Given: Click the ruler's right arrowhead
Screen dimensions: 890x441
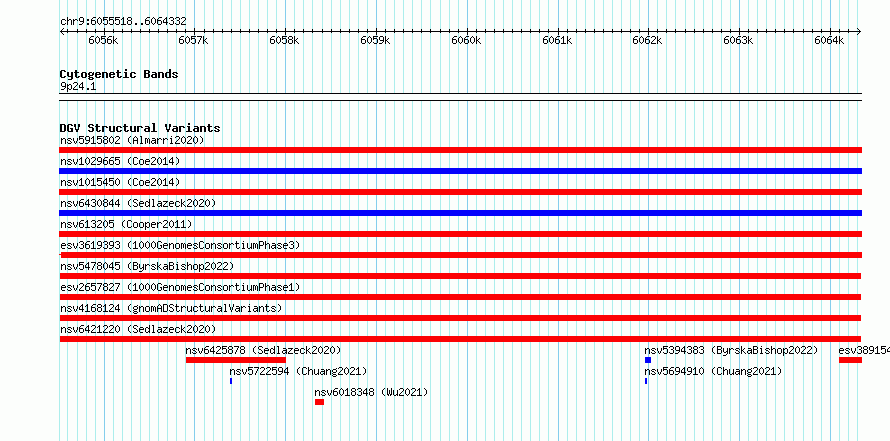Looking at the screenshot, I should (x=859, y=32).
